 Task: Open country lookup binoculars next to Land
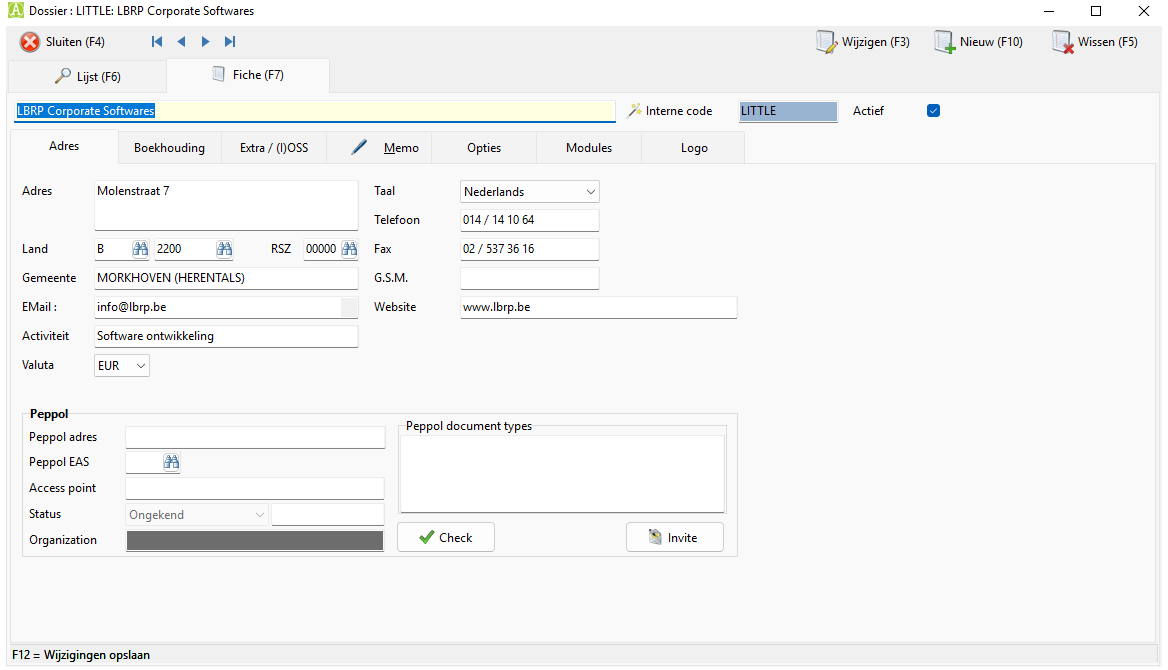(140, 248)
